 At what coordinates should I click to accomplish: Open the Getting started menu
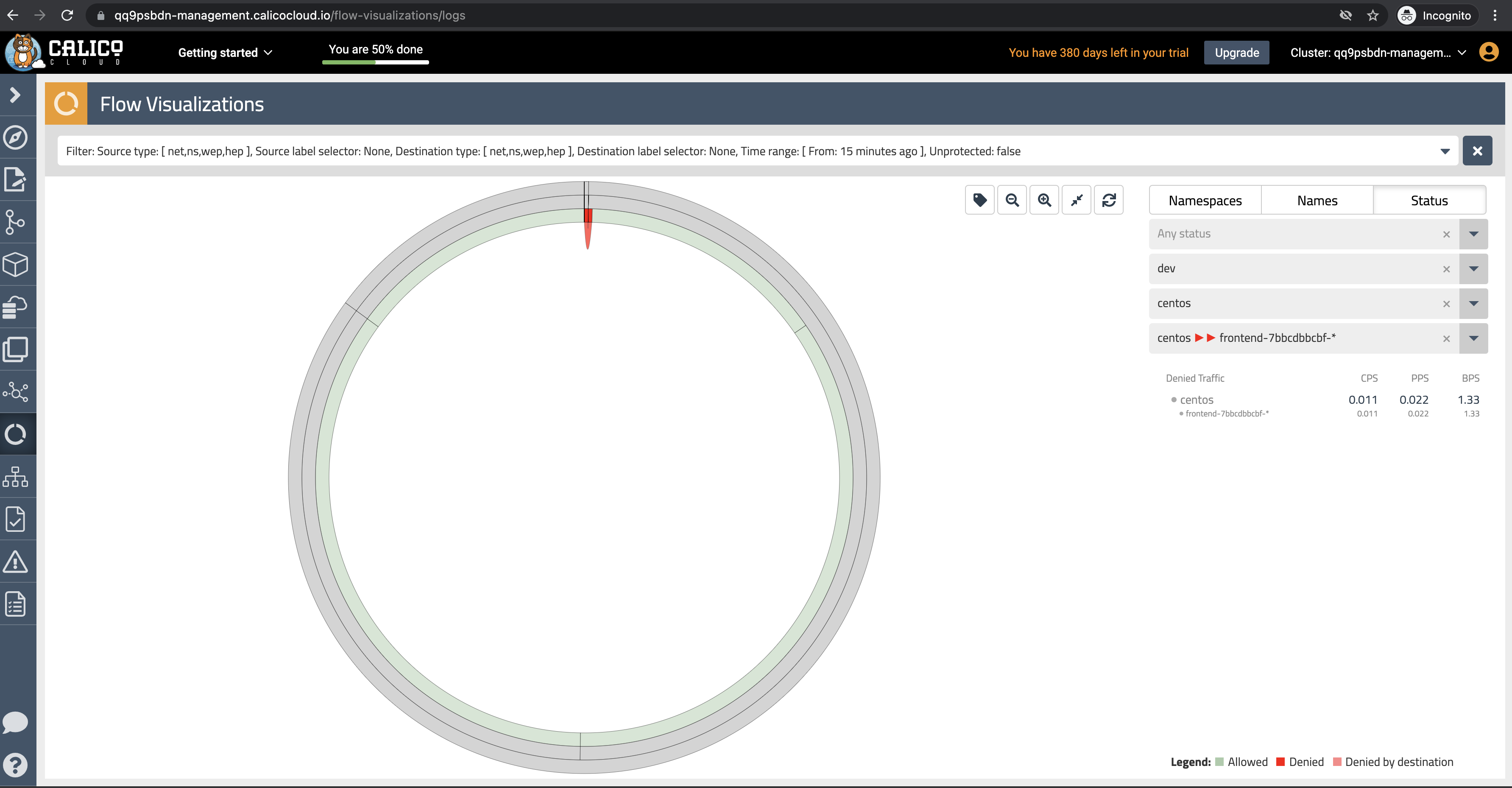(226, 53)
